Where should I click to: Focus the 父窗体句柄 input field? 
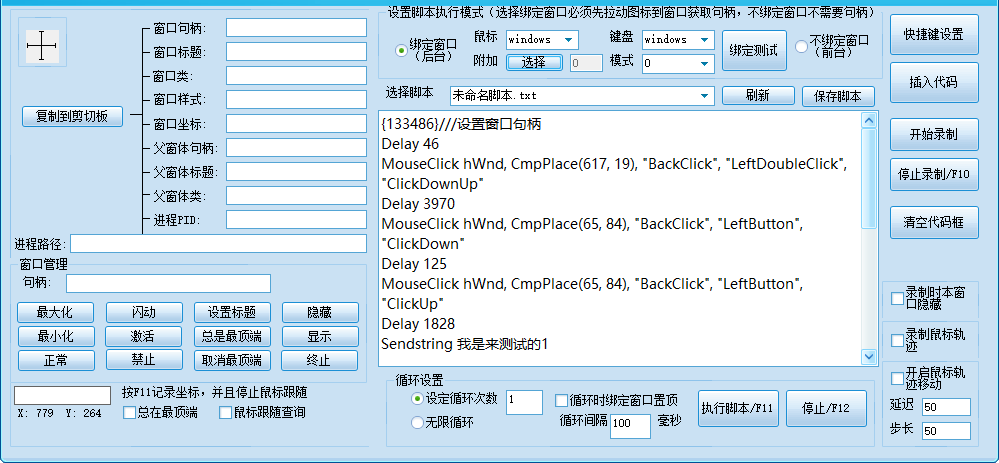pos(296,148)
